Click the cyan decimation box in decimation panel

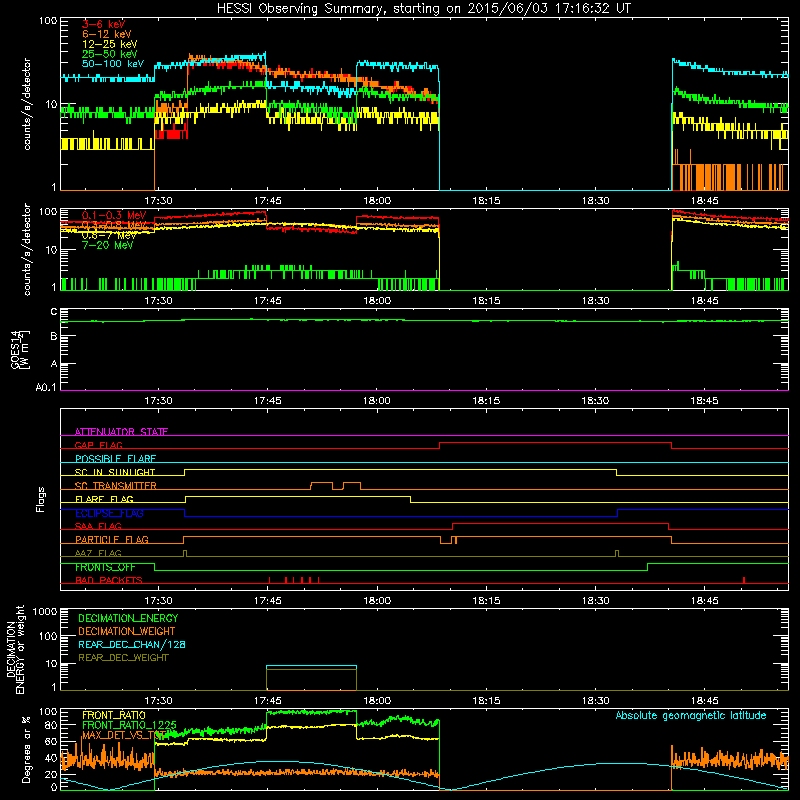pos(311,678)
